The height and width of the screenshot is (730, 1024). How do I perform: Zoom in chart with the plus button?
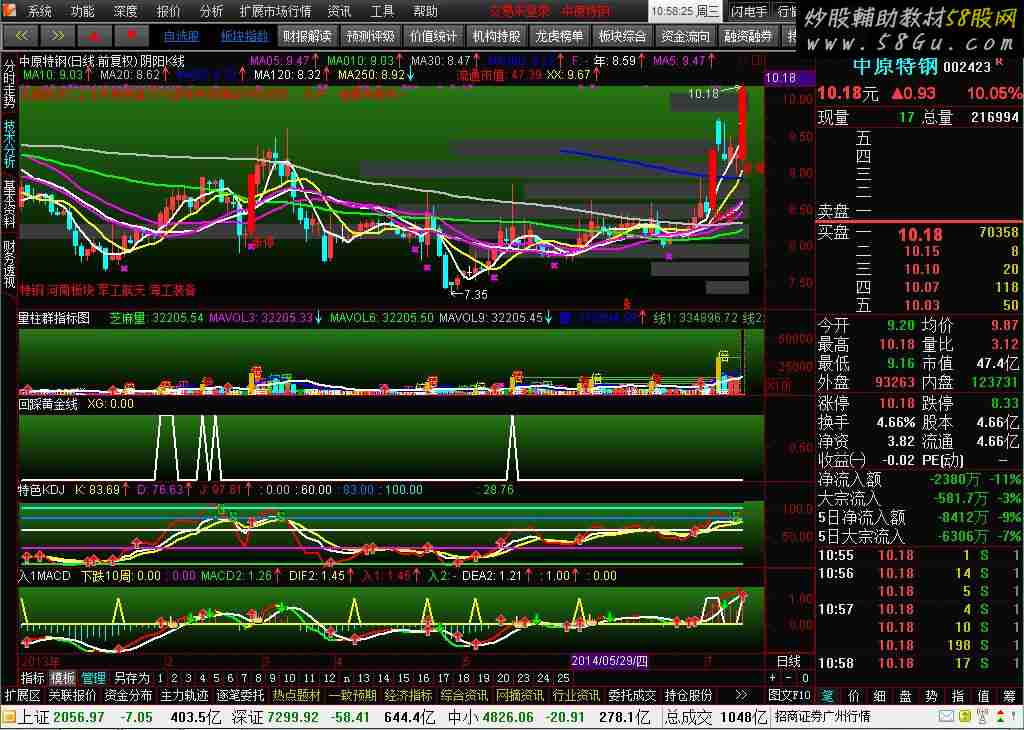(773, 678)
